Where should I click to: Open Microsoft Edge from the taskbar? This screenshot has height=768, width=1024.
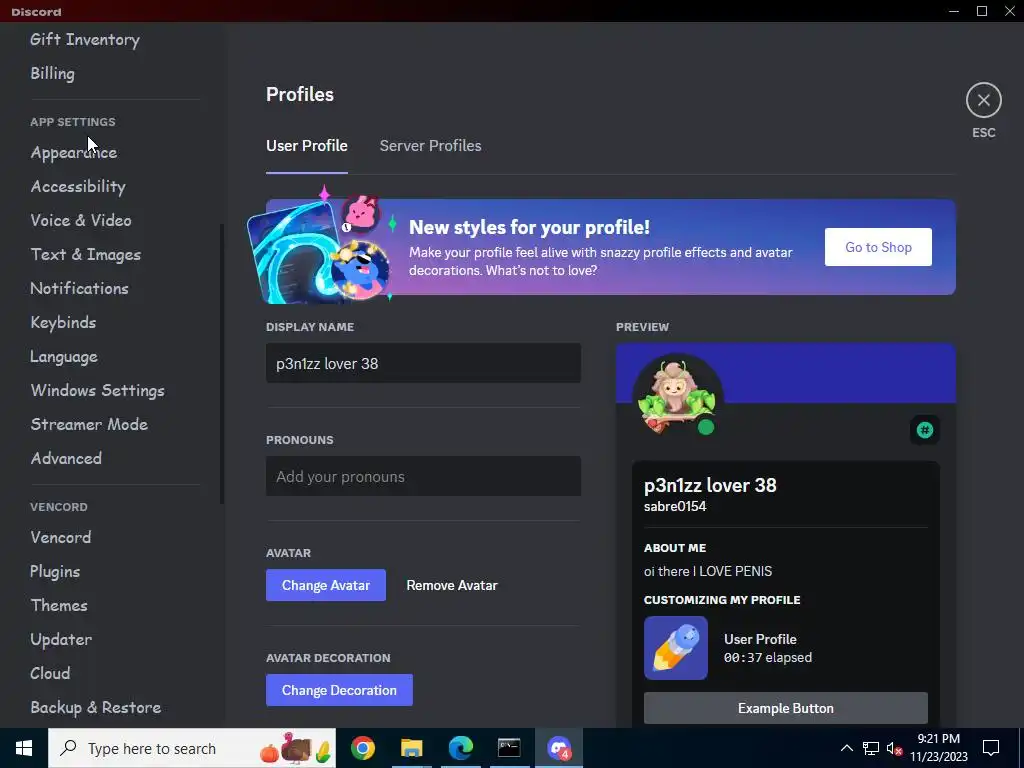(460, 748)
